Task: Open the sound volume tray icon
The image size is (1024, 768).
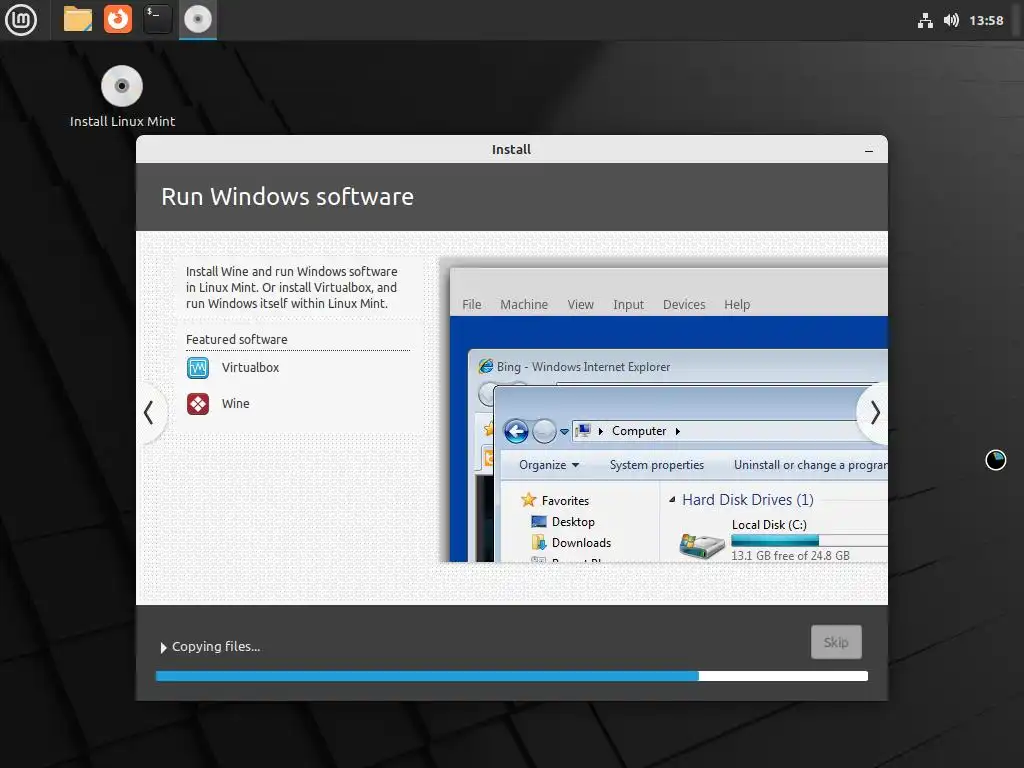Action: click(951, 20)
